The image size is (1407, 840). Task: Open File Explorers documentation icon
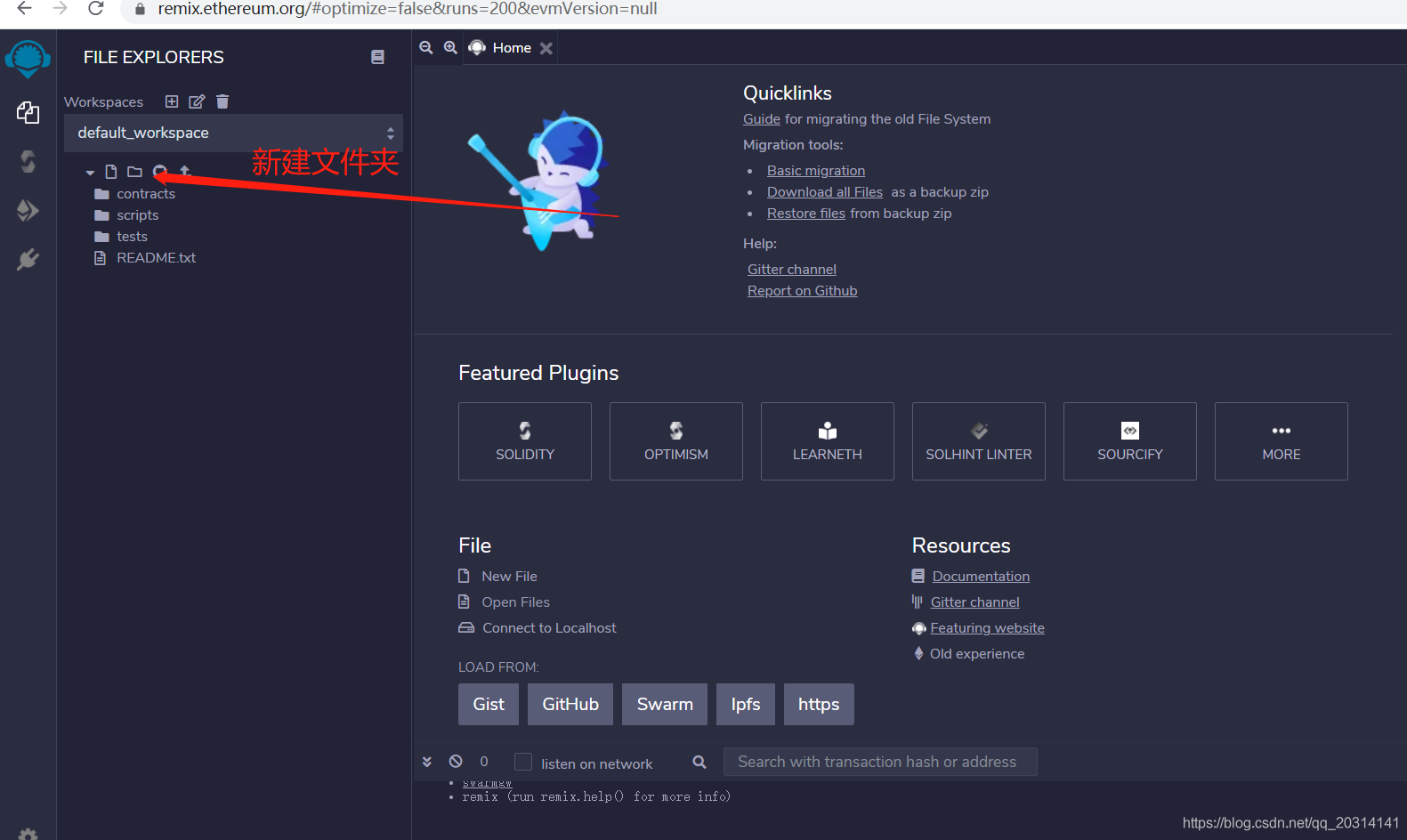pos(377,57)
